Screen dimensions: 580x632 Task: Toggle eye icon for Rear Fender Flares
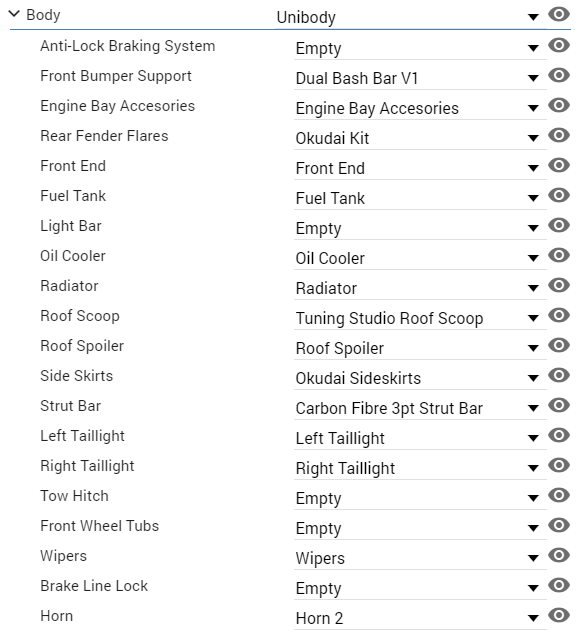tap(559, 135)
